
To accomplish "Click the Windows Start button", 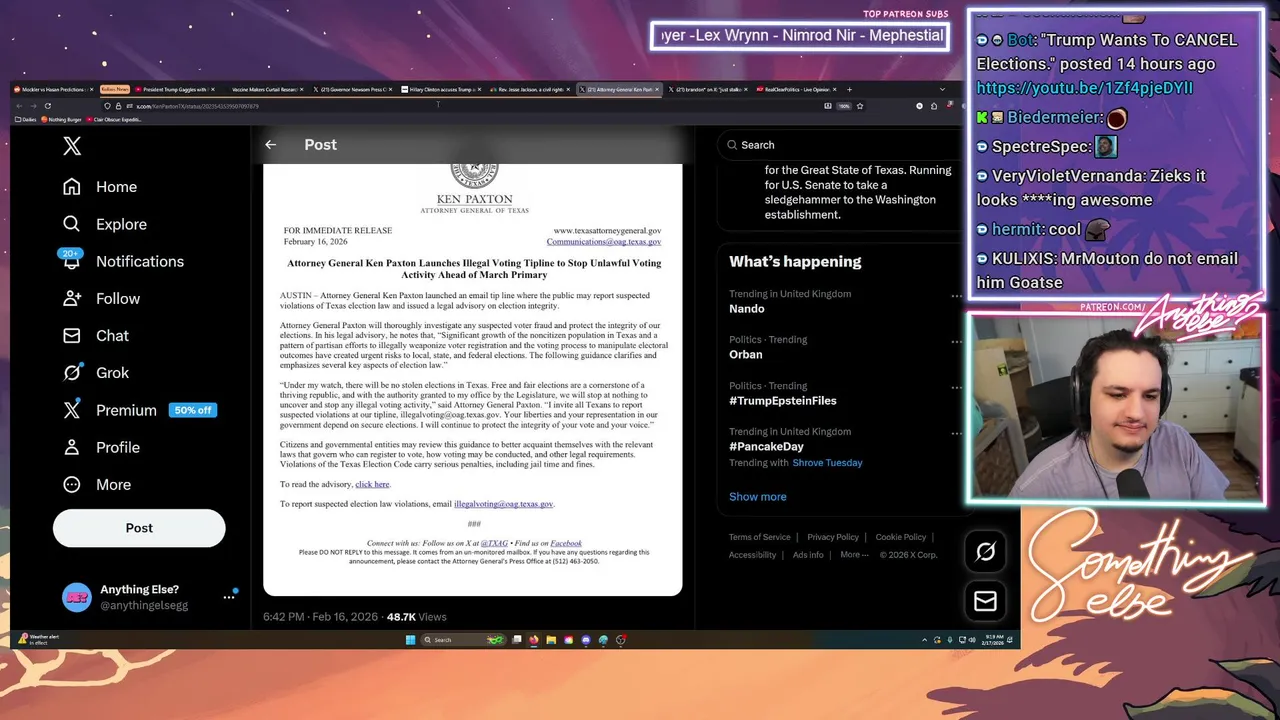I will pyautogui.click(x=410, y=640).
